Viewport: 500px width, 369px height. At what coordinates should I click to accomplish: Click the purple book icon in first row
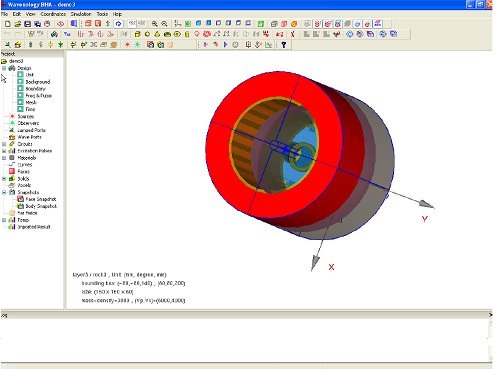click(x=74, y=24)
